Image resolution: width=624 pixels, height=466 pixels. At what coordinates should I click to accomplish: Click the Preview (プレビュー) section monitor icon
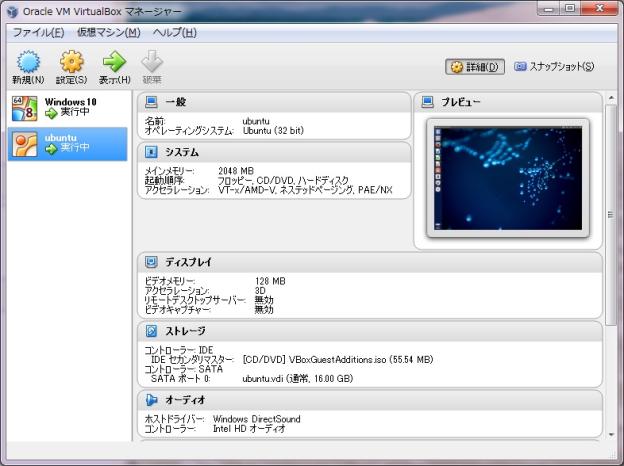pos(427,102)
